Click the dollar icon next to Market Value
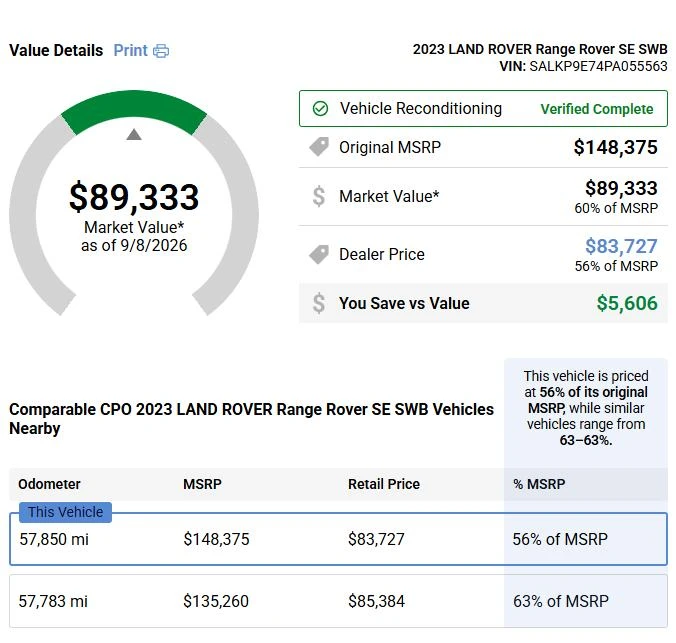The height and width of the screenshot is (643, 676). click(x=319, y=196)
